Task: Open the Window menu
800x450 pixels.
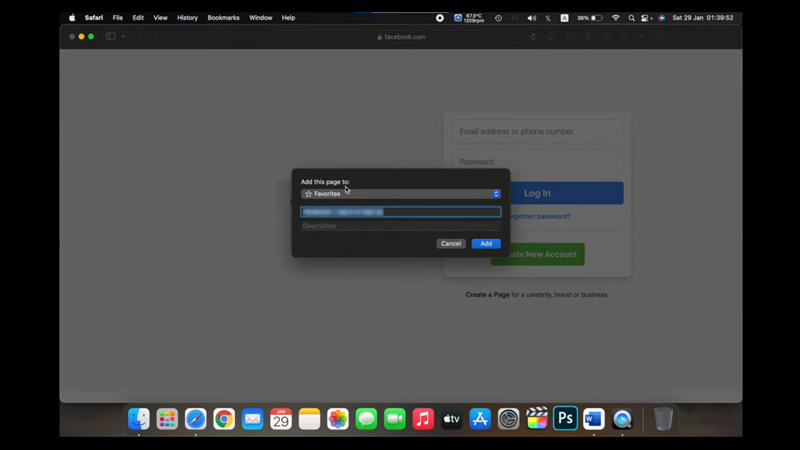Action: 261,18
